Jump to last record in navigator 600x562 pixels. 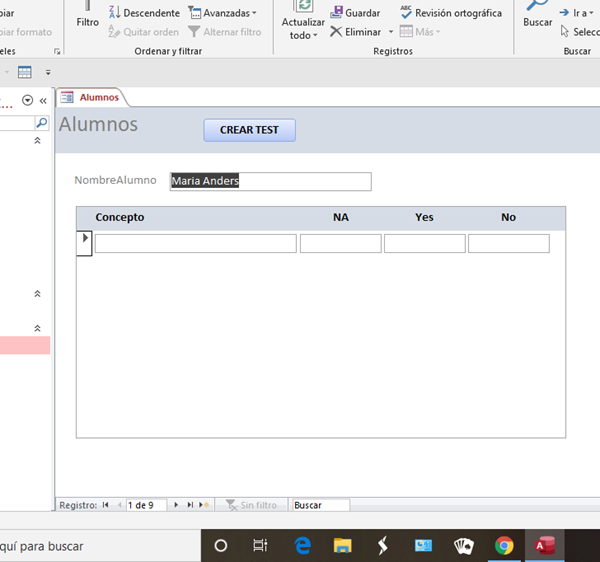pos(190,505)
